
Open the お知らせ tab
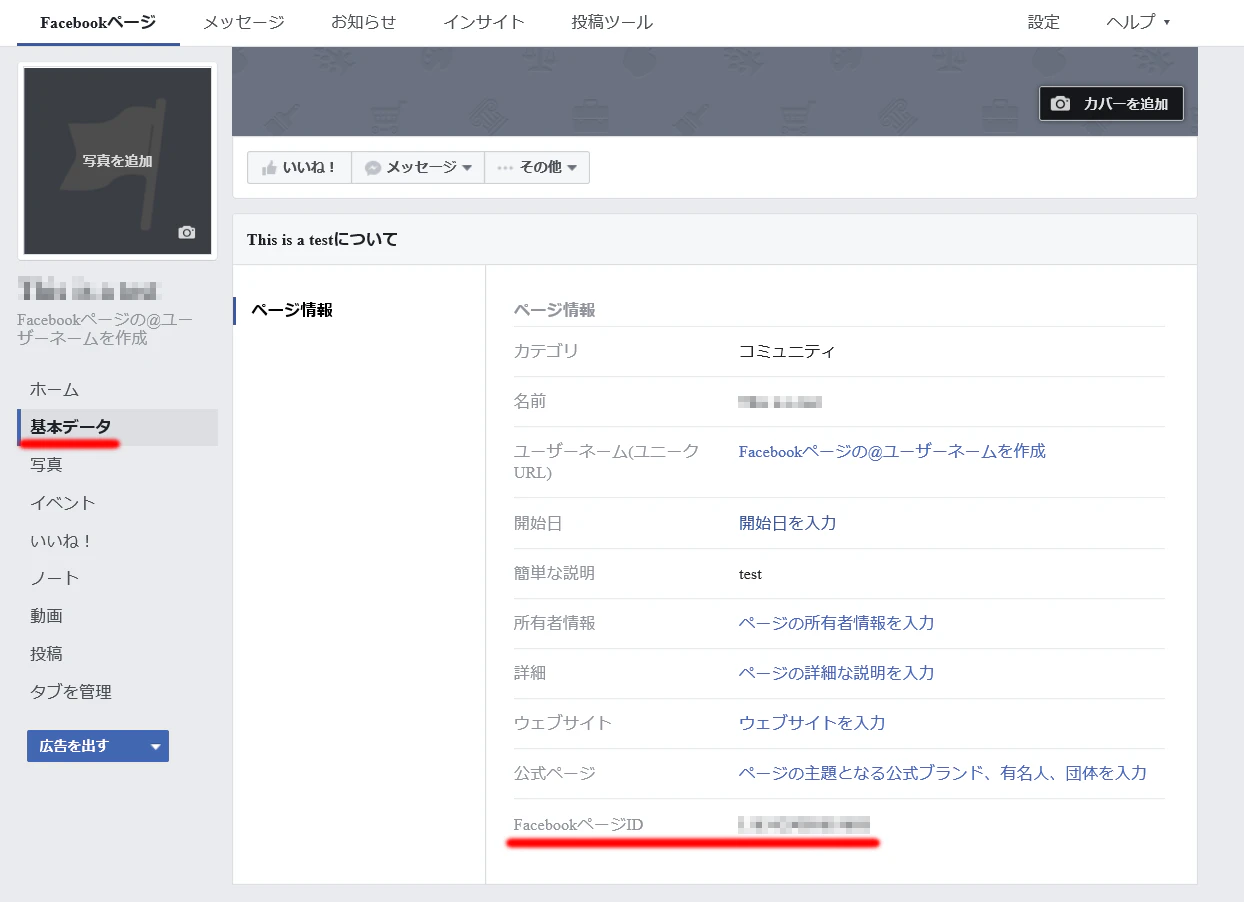[364, 22]
